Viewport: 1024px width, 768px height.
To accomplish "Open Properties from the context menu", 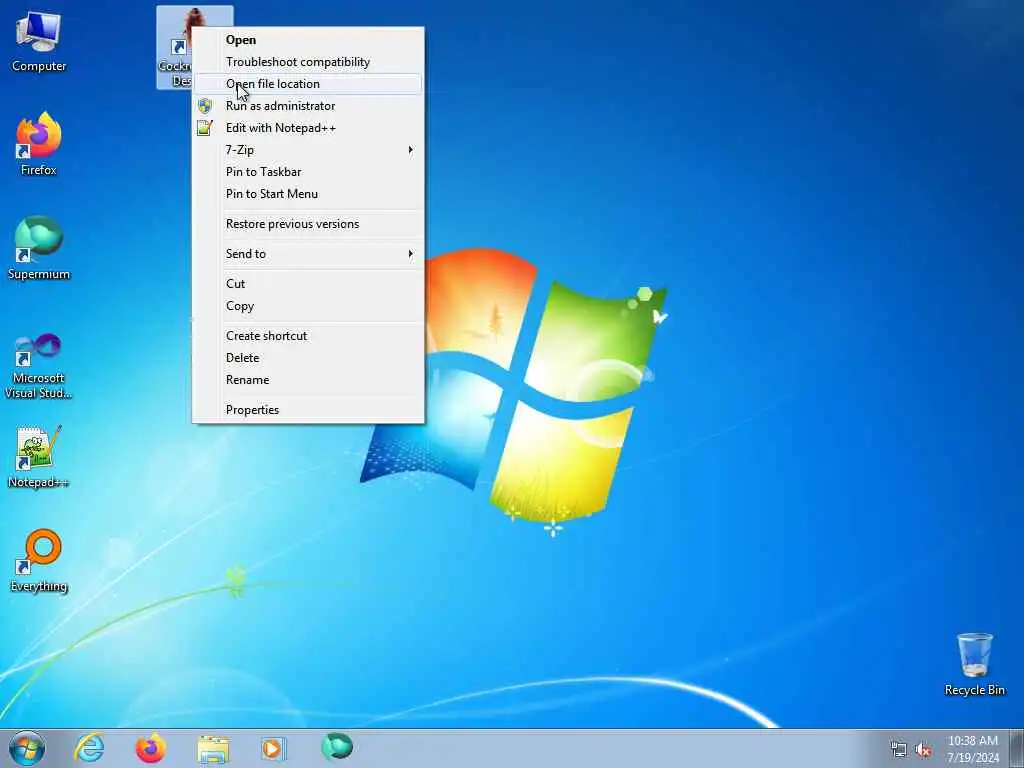I will (x=308, y=410).
